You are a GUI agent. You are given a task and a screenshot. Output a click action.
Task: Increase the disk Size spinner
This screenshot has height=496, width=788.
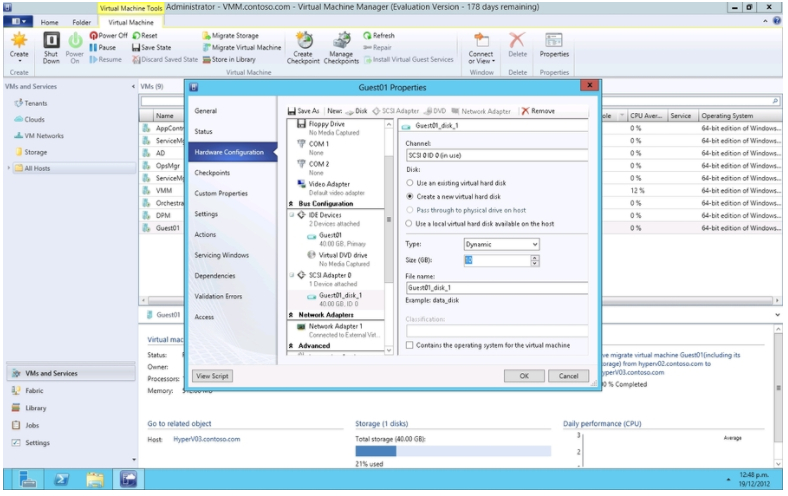click(x=535, y=257)
